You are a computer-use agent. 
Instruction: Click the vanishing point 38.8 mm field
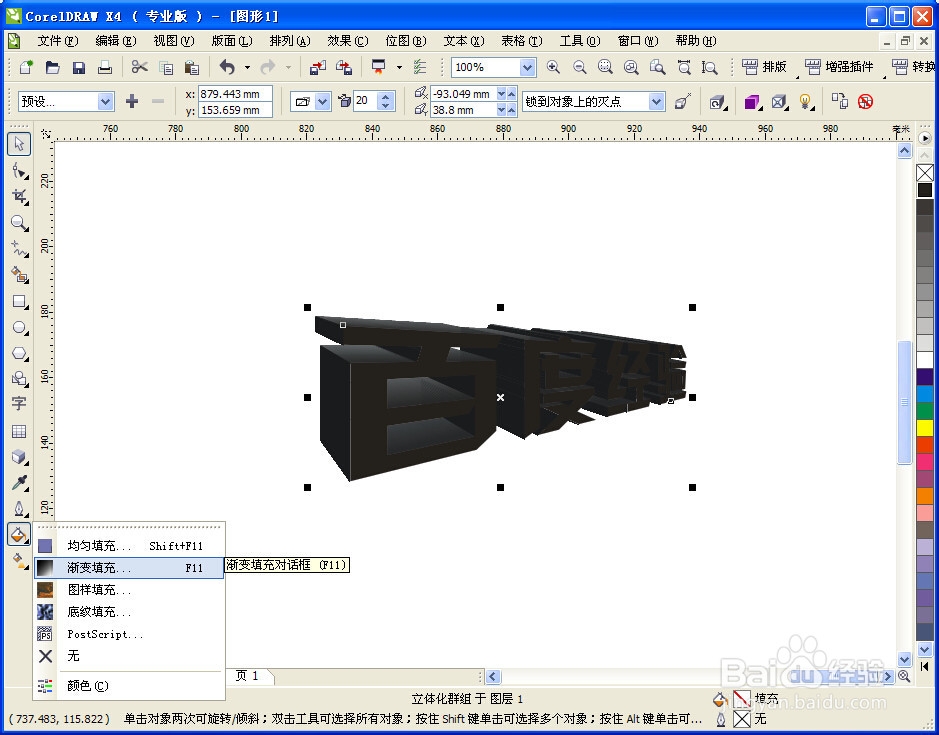462,110
